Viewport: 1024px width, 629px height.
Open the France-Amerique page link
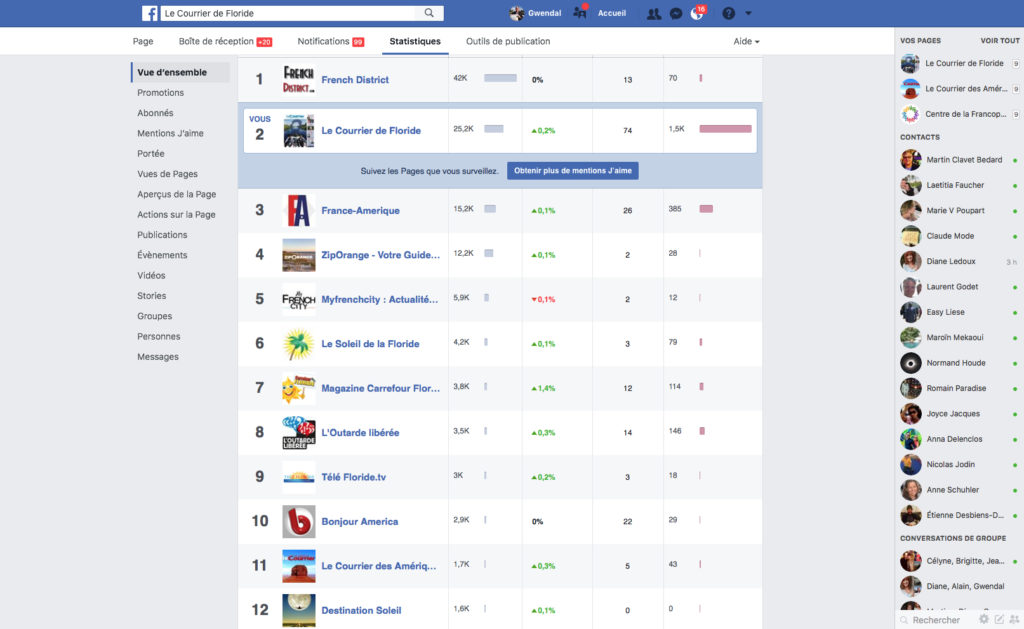(x=360, y=210)
